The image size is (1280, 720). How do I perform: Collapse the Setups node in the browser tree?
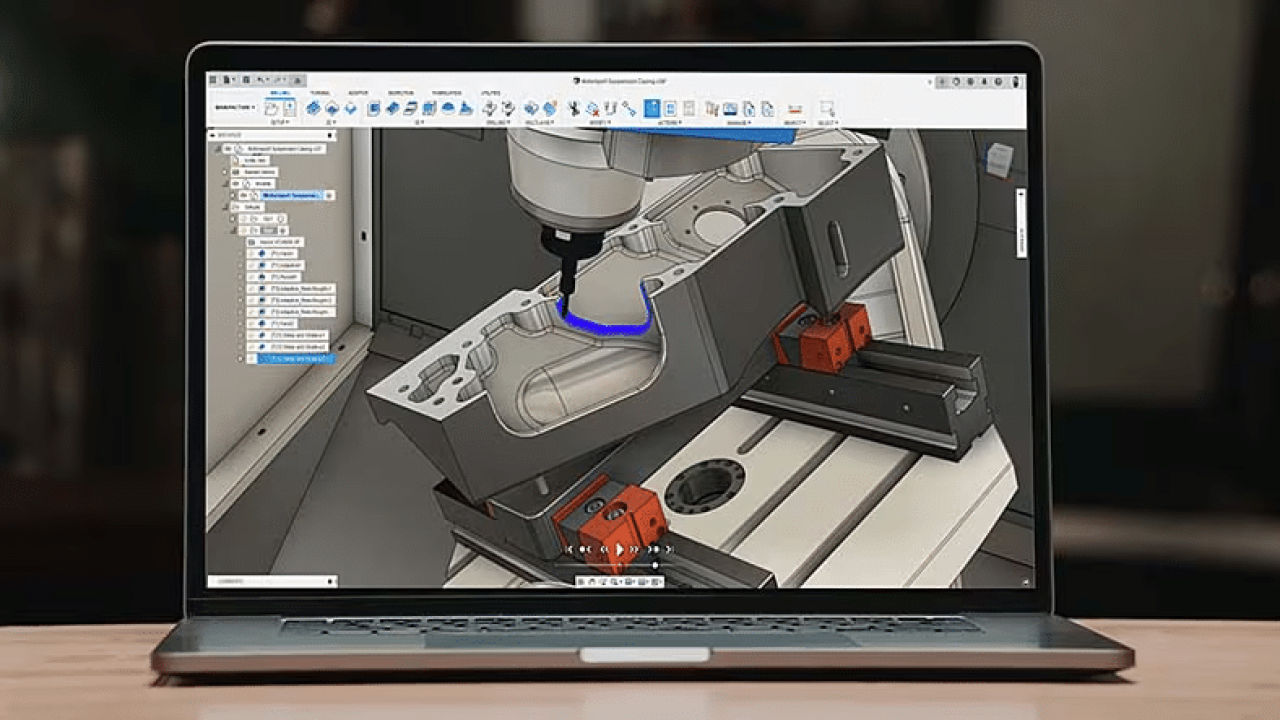tap(227, 207)
